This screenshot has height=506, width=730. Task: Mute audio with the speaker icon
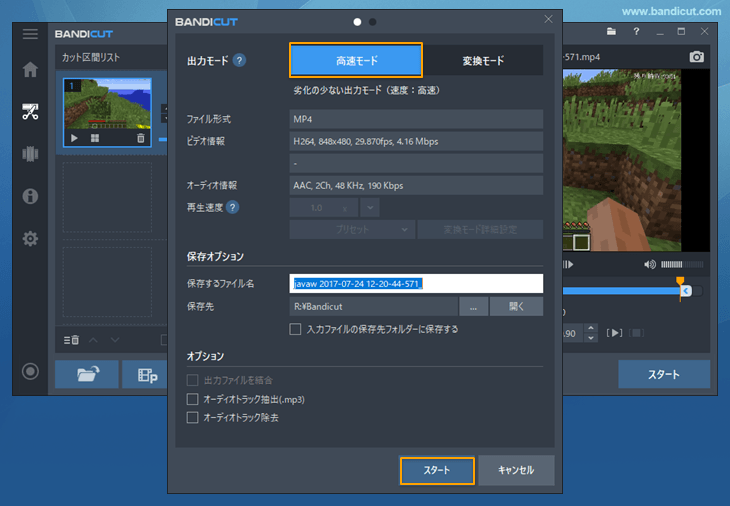[x=649, y=264]
